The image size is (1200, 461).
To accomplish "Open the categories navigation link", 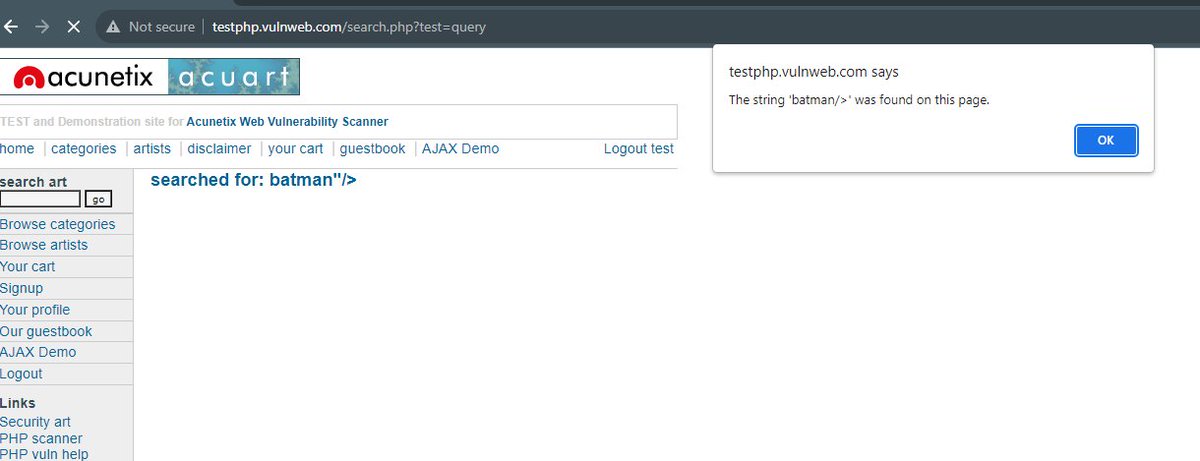I will (x=84, y=149).
